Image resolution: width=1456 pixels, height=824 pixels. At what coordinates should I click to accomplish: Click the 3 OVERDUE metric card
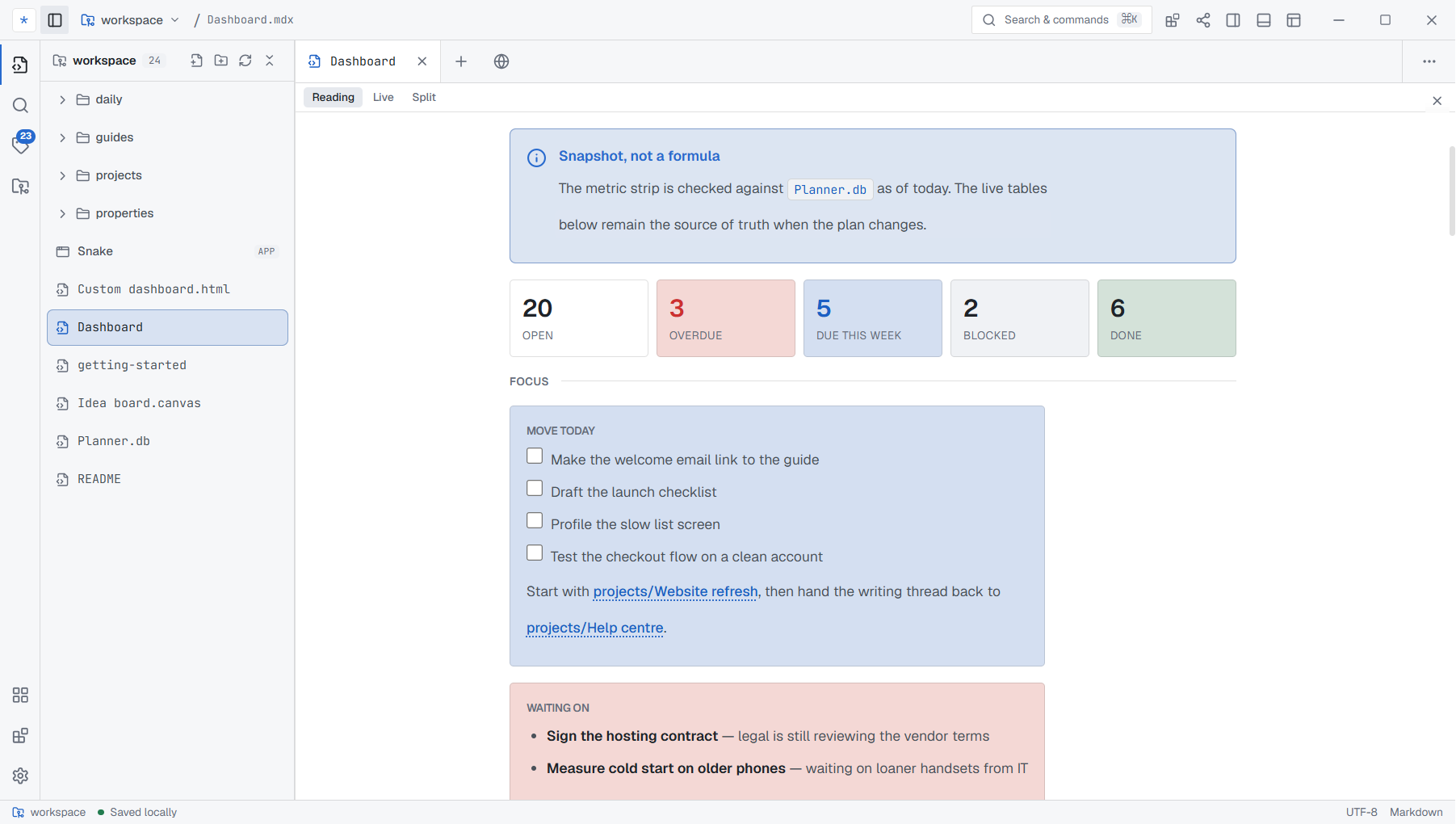(x=725, y=318)
